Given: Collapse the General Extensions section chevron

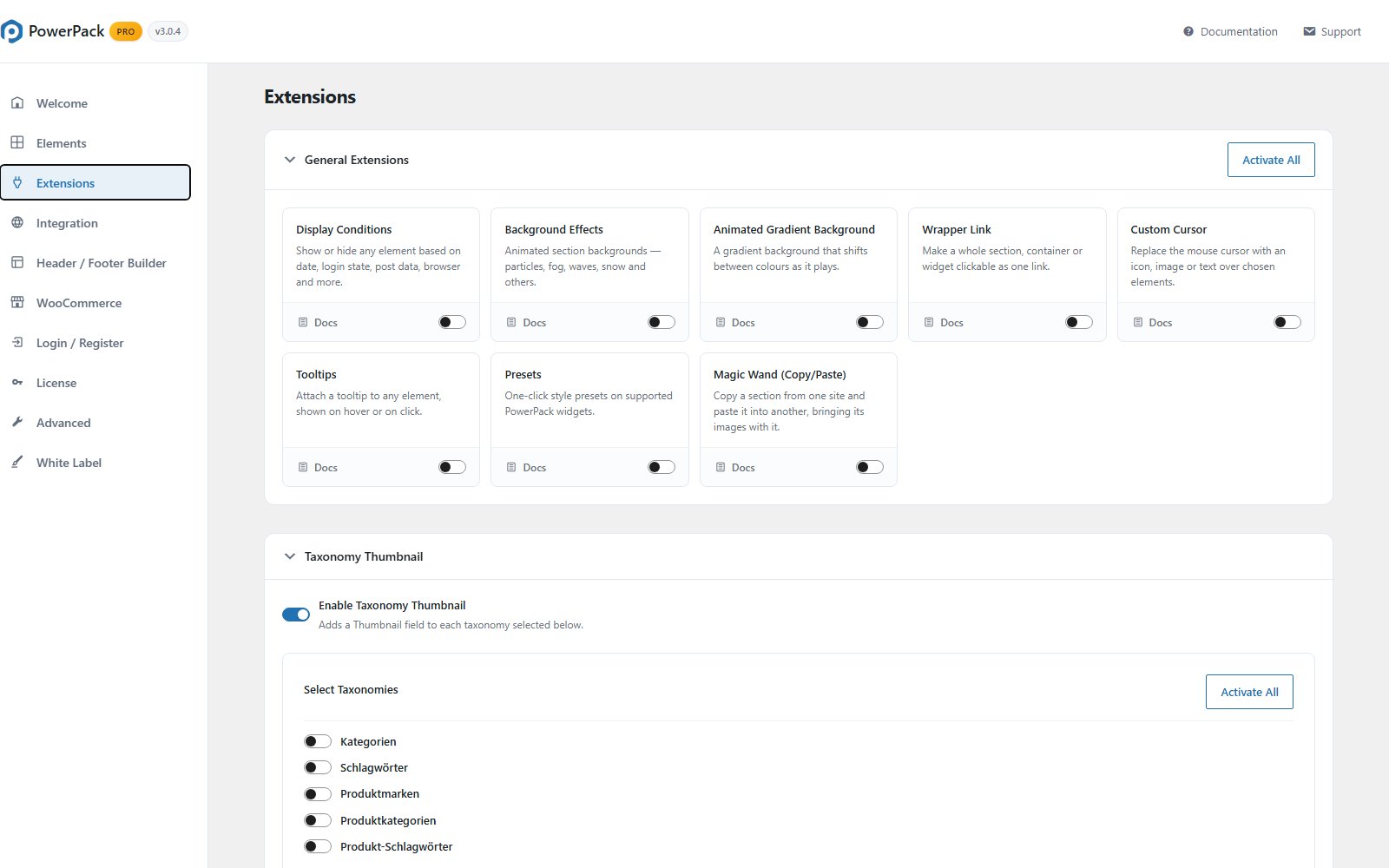Looking at the screenshot, I should click(x=290, y=160).
